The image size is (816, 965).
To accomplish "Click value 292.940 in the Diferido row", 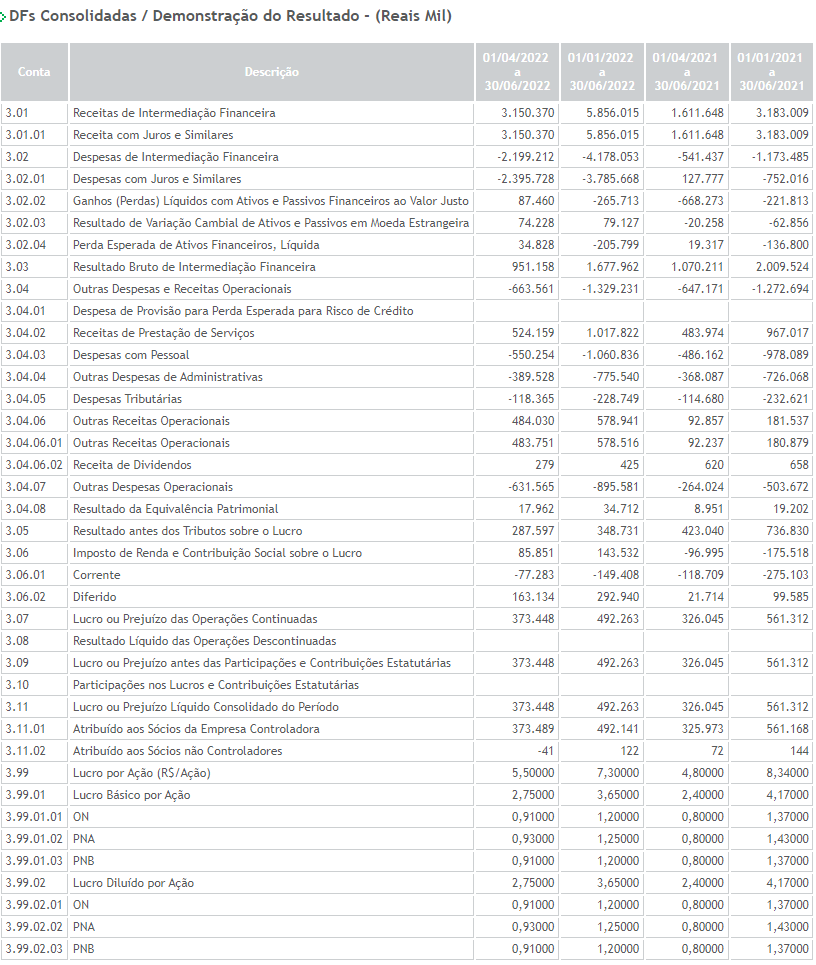I will tap(617, 597).
